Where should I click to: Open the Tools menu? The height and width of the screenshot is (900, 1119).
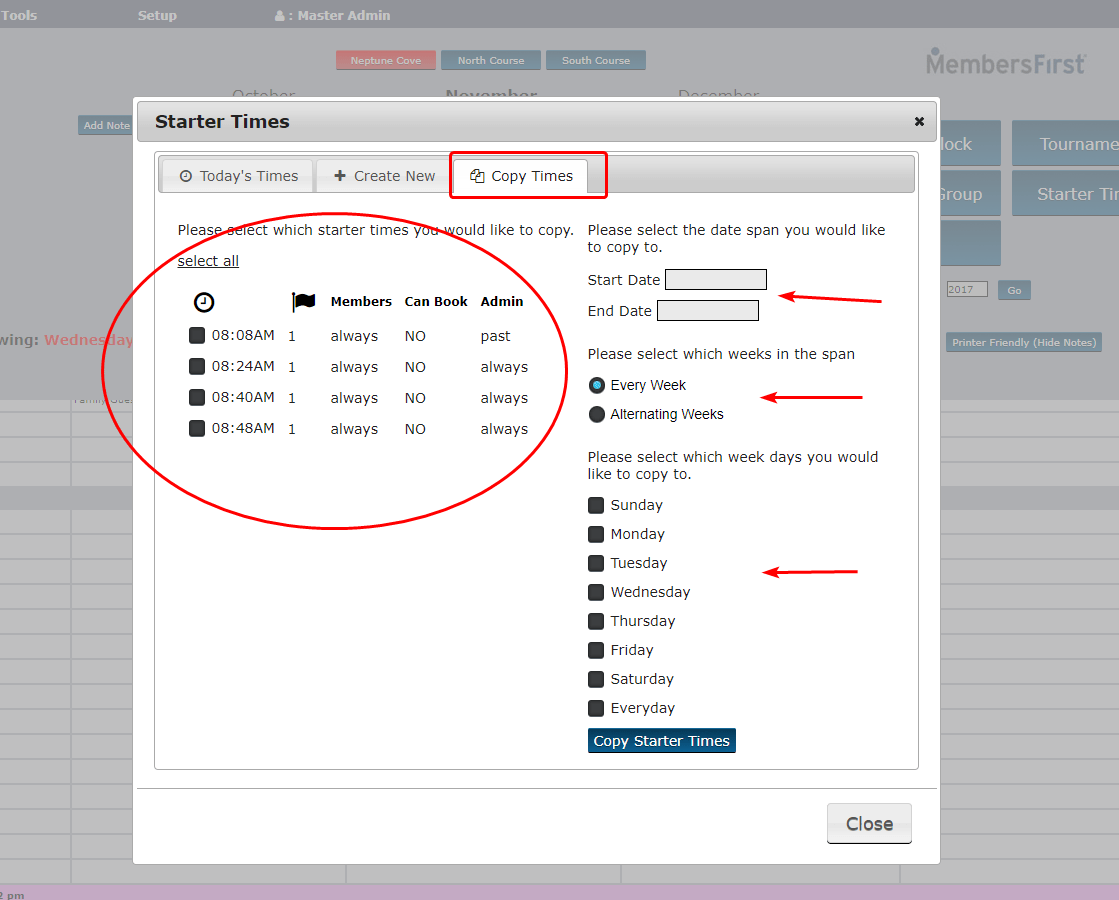pyautogui.click(x=18, y=14)
